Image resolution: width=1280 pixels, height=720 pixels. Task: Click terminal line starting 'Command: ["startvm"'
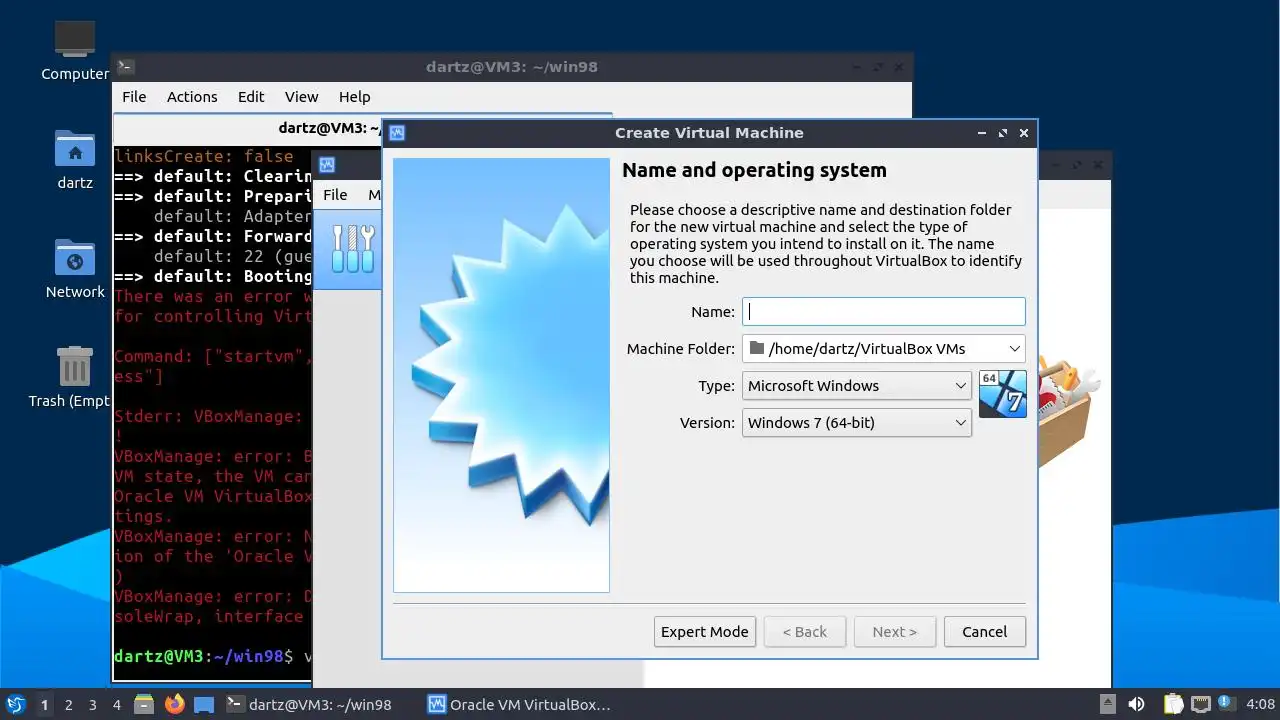[x=213, y=356]
